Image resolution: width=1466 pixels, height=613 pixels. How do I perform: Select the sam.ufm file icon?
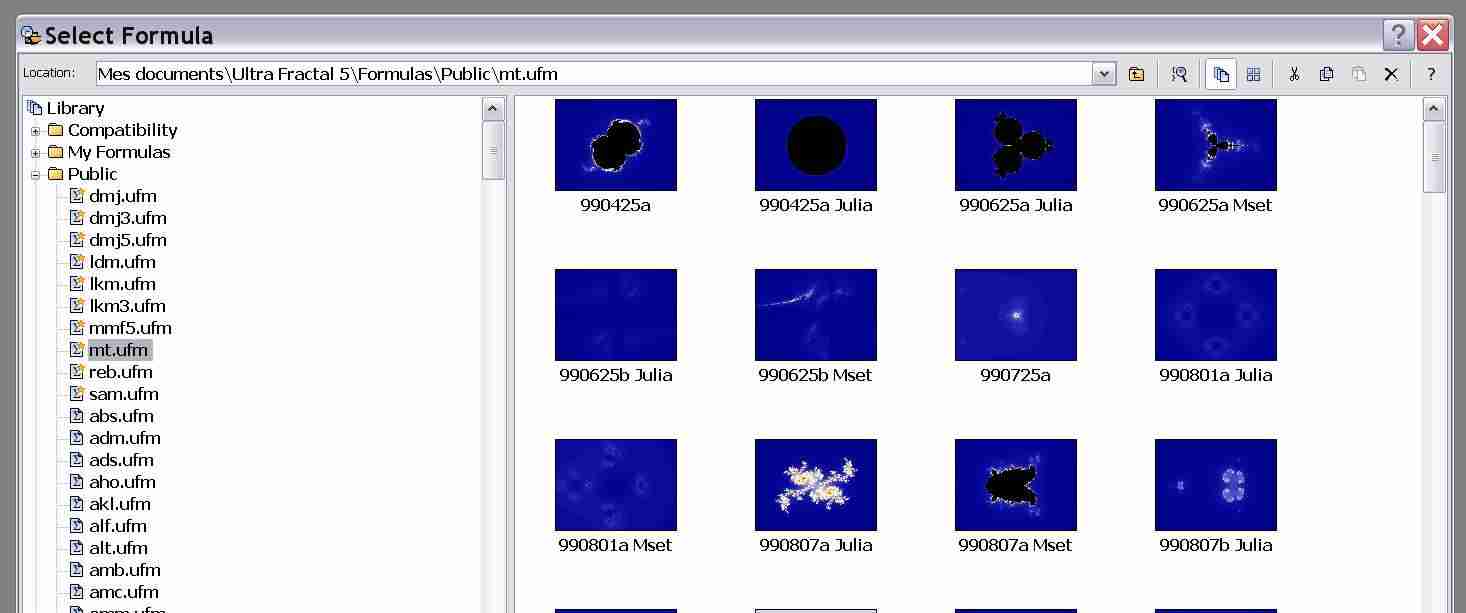(x=77, y=394)
